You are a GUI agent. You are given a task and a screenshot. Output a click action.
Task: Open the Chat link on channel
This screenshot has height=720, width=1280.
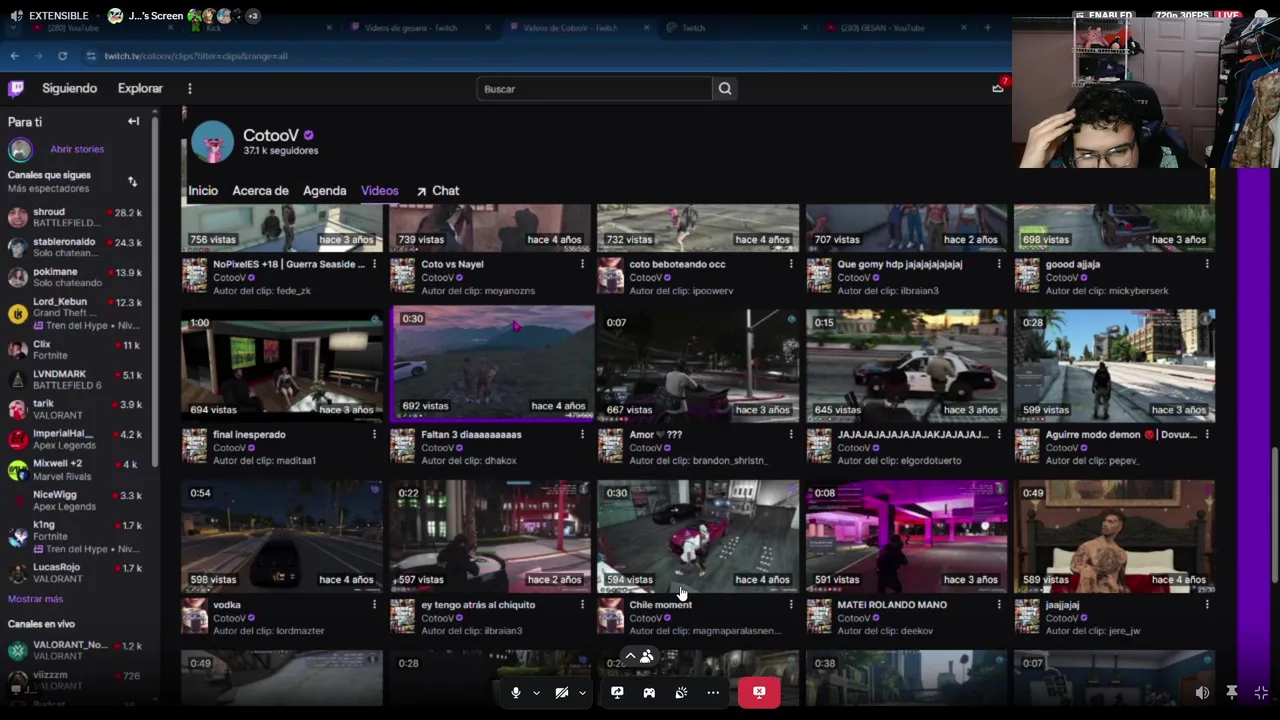pos(438,190)
